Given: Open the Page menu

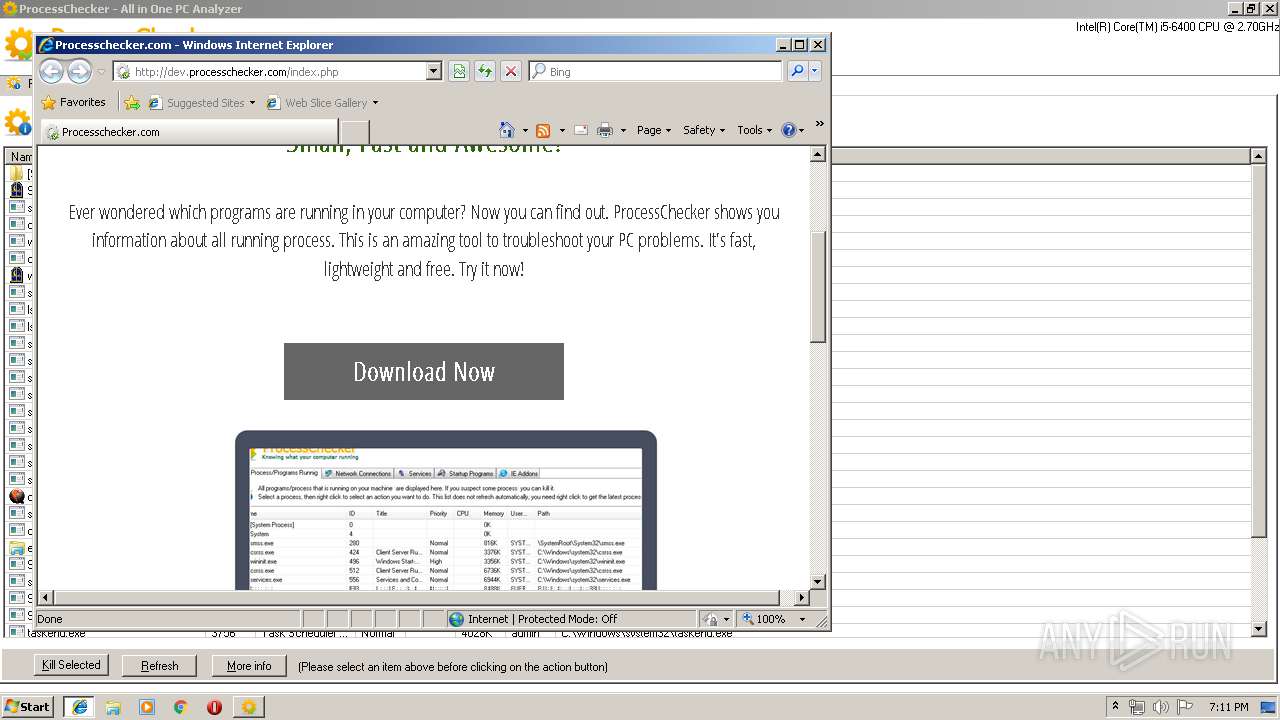Looking at the screenshot, I should (654, 130).
